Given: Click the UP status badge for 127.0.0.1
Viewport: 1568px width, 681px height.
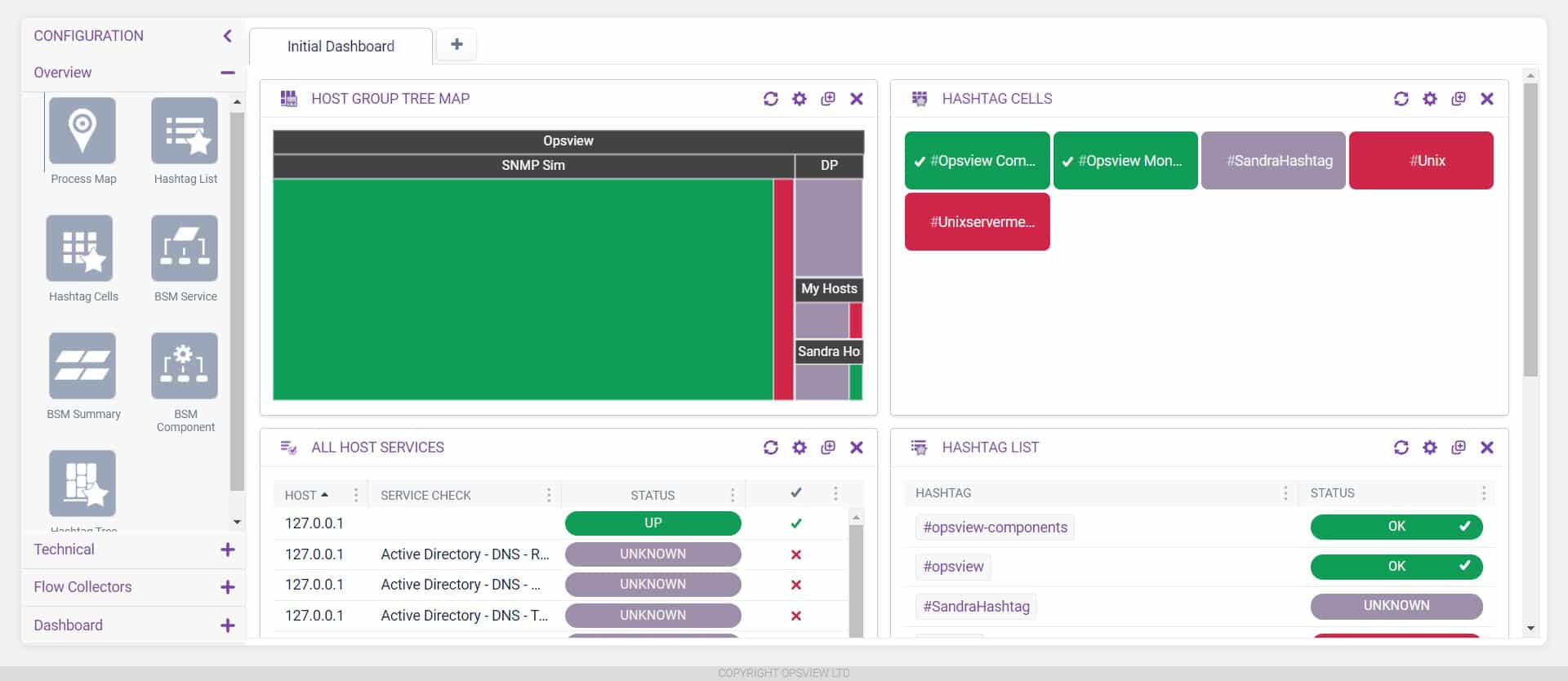Looking at the screenshot, I should pos(653,523).
